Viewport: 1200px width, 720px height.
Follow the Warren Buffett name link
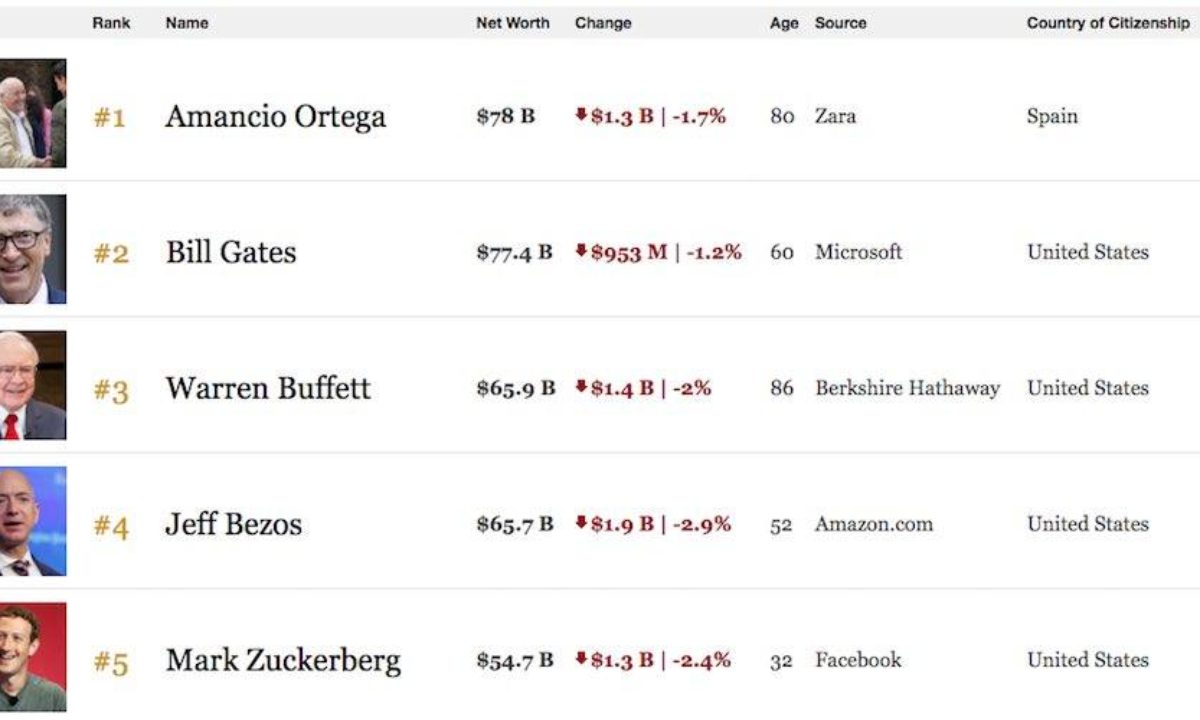pyautogui.click(x=268, y=388)
